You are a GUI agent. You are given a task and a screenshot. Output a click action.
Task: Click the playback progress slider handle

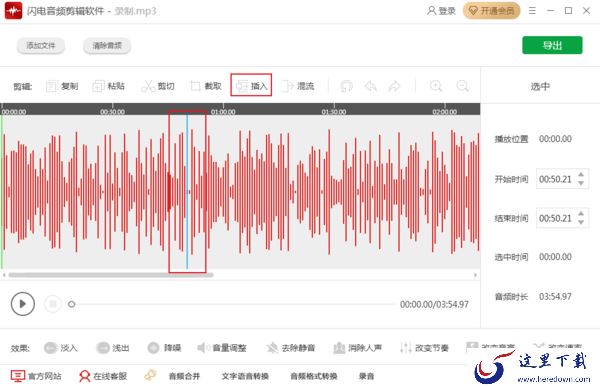[x=72, y=304]
